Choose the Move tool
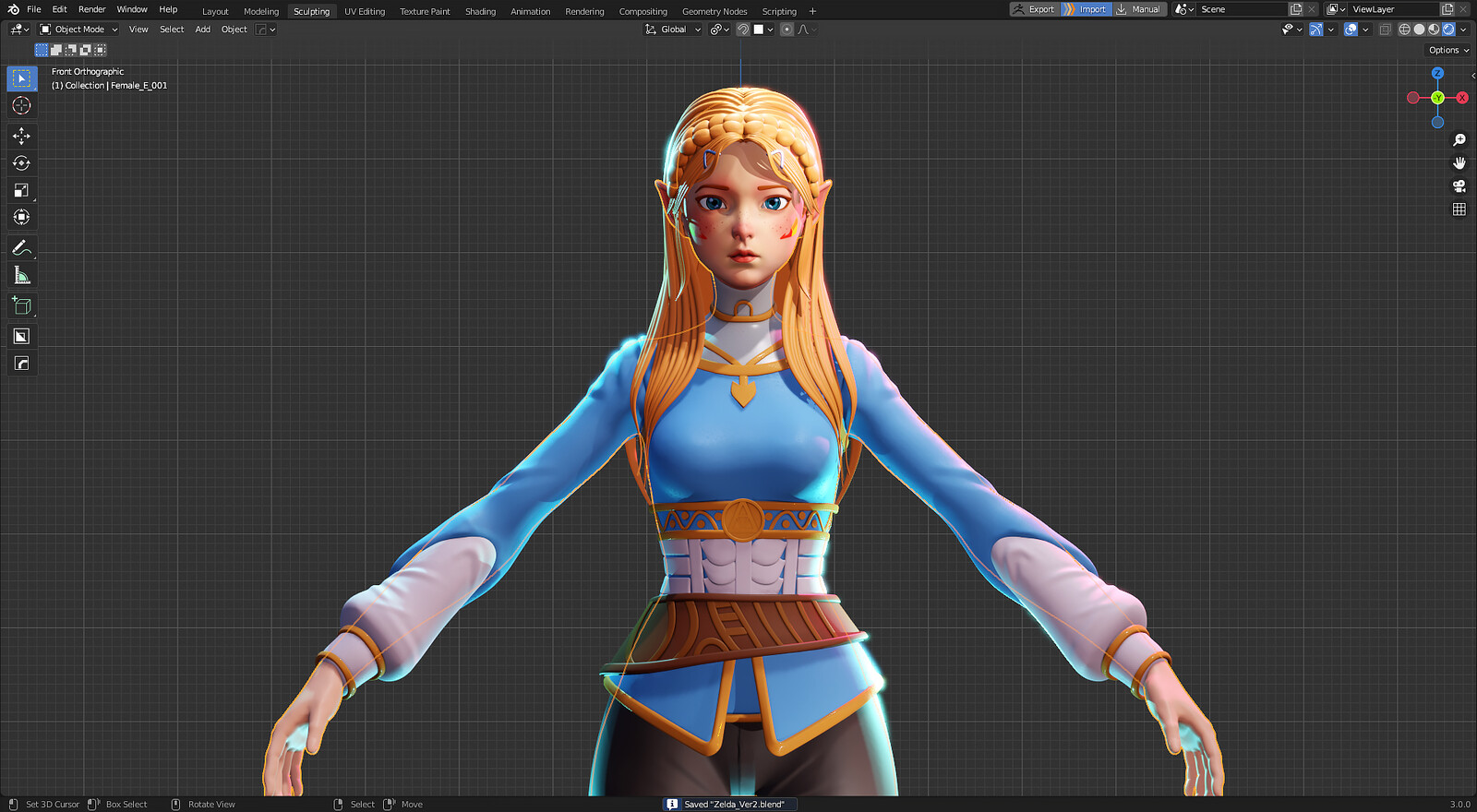This screenshot has width=1477, height=812. click(x=21, y=136)
